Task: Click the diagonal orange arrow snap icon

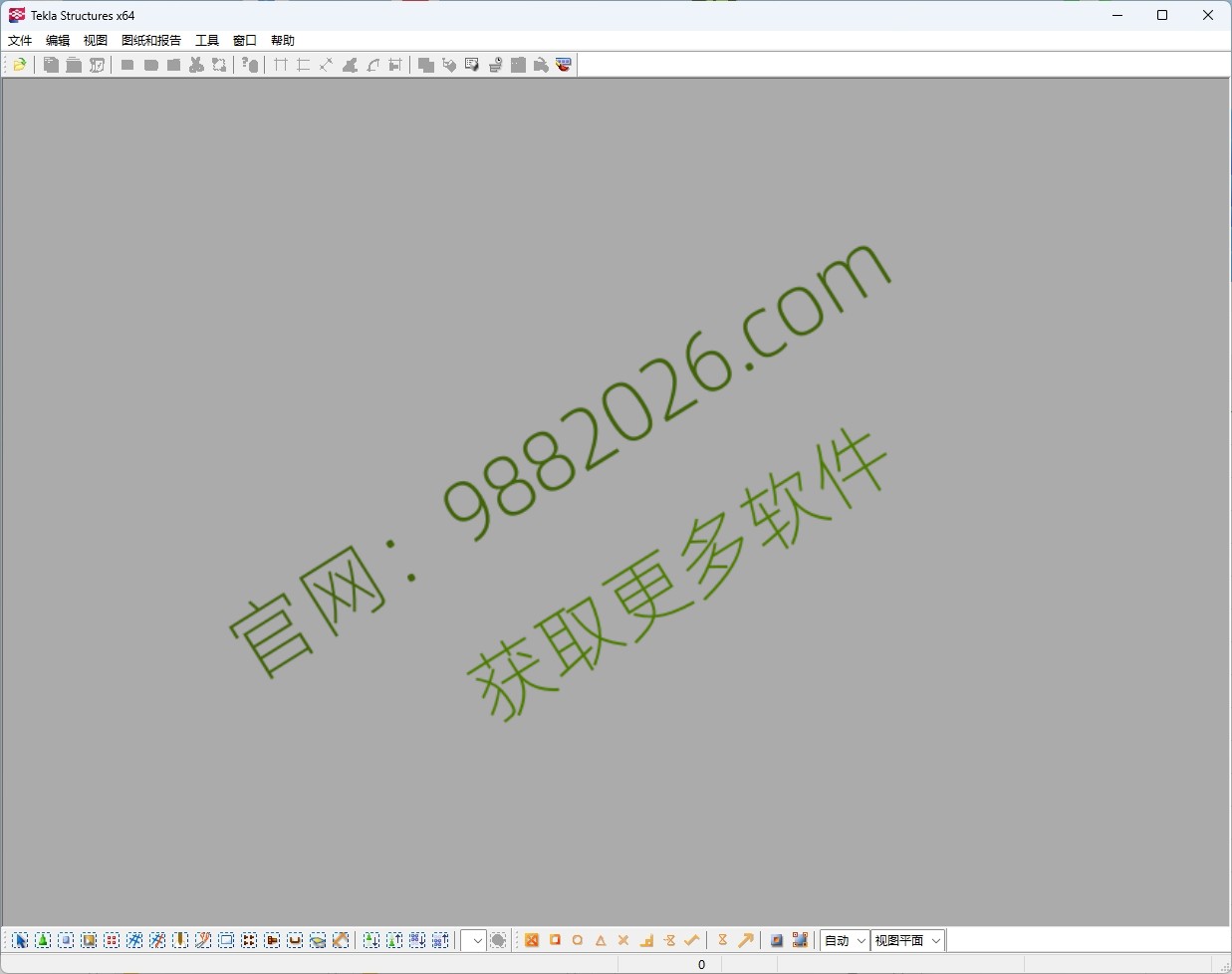Action: point(746,940)
